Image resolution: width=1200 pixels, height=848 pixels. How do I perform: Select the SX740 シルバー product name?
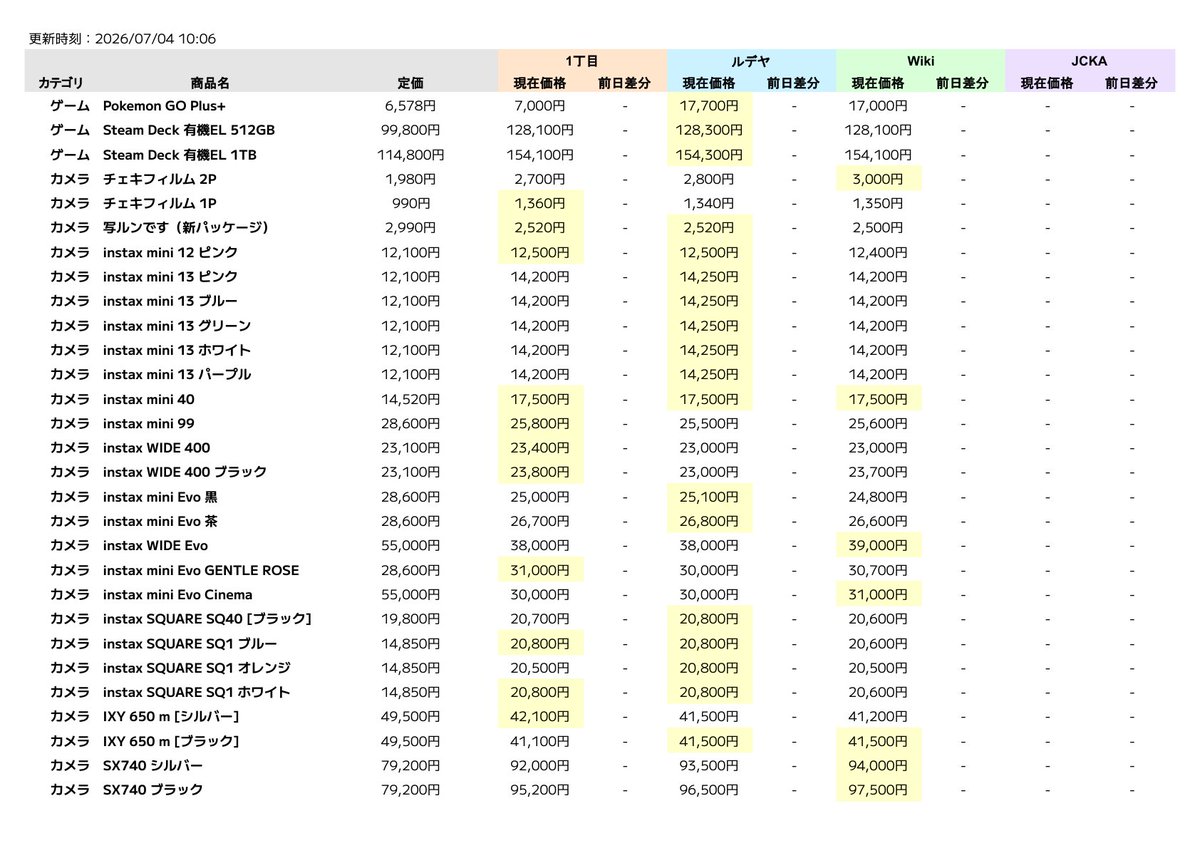pyautogui.click(x=153, y=766)
